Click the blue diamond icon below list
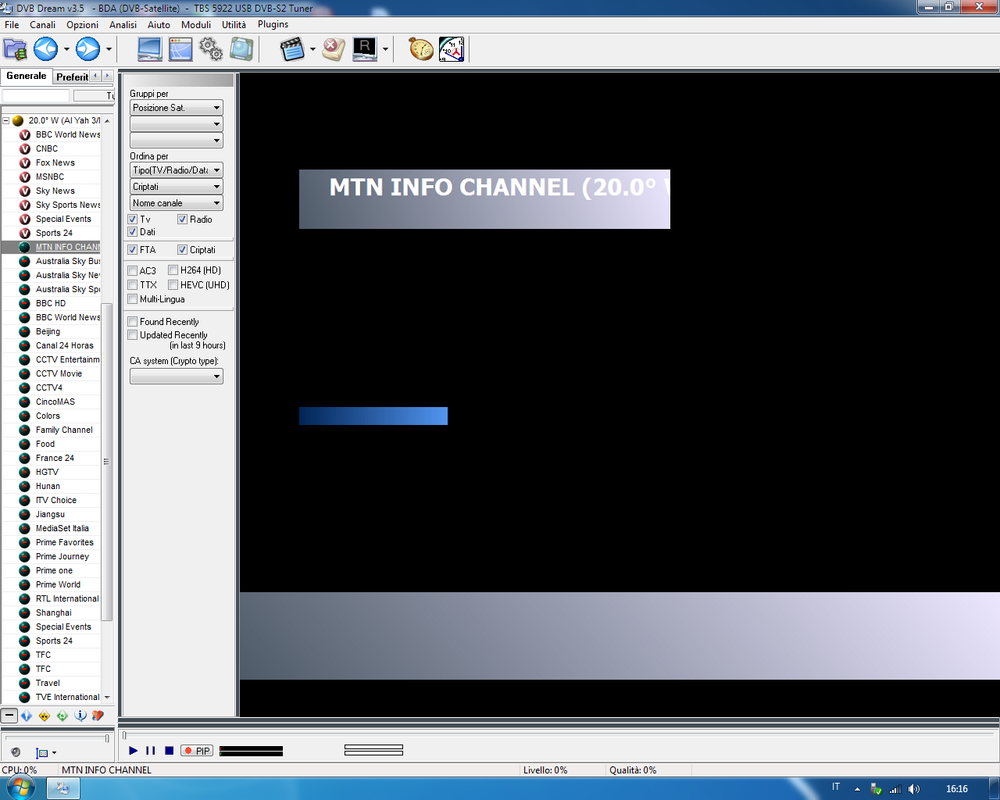 tap(26, 716)
